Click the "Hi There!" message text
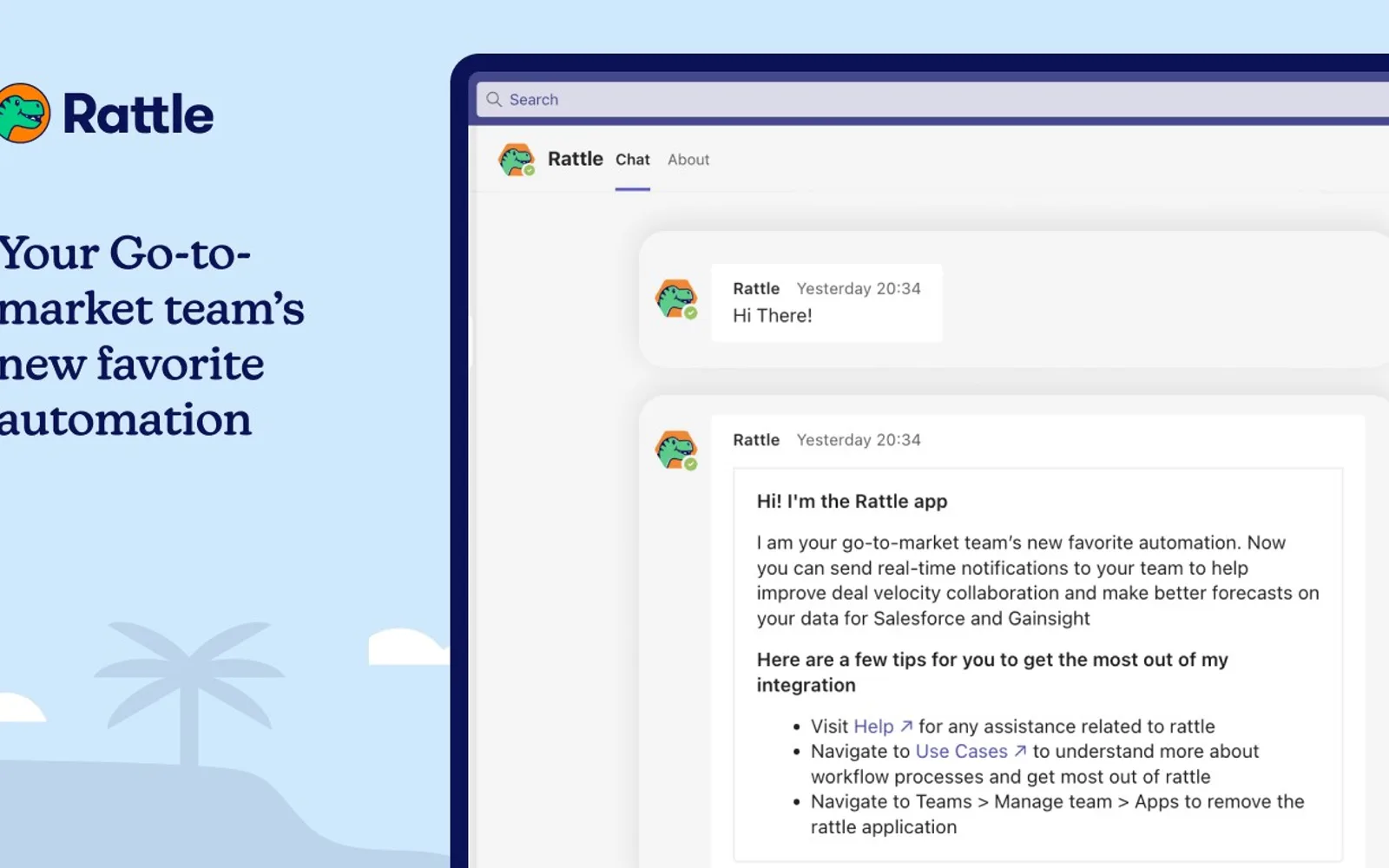 [x=773, y=316]
